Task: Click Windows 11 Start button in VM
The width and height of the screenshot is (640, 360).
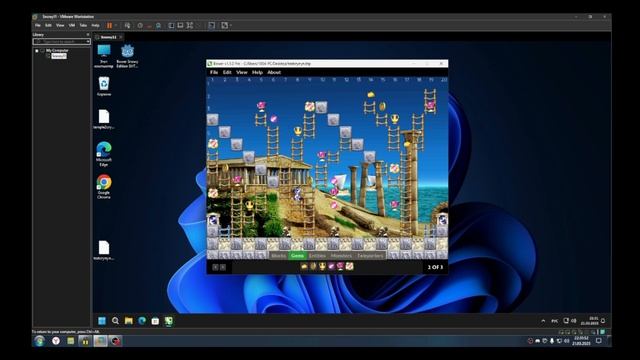Action: pos(102,321)
